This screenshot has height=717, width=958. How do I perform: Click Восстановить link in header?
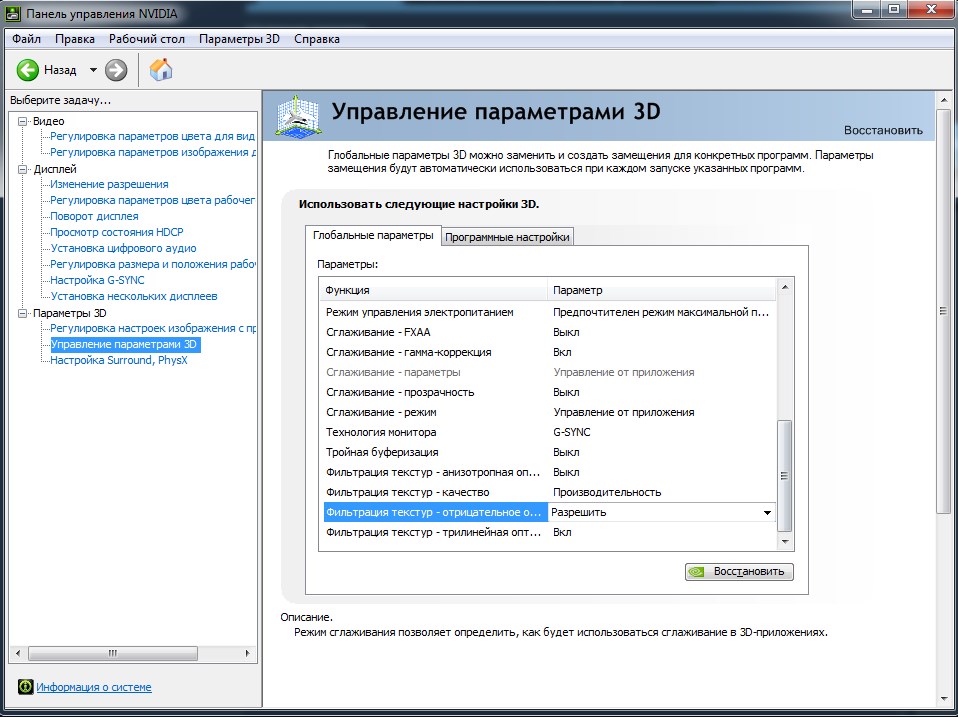click(883, 130)
